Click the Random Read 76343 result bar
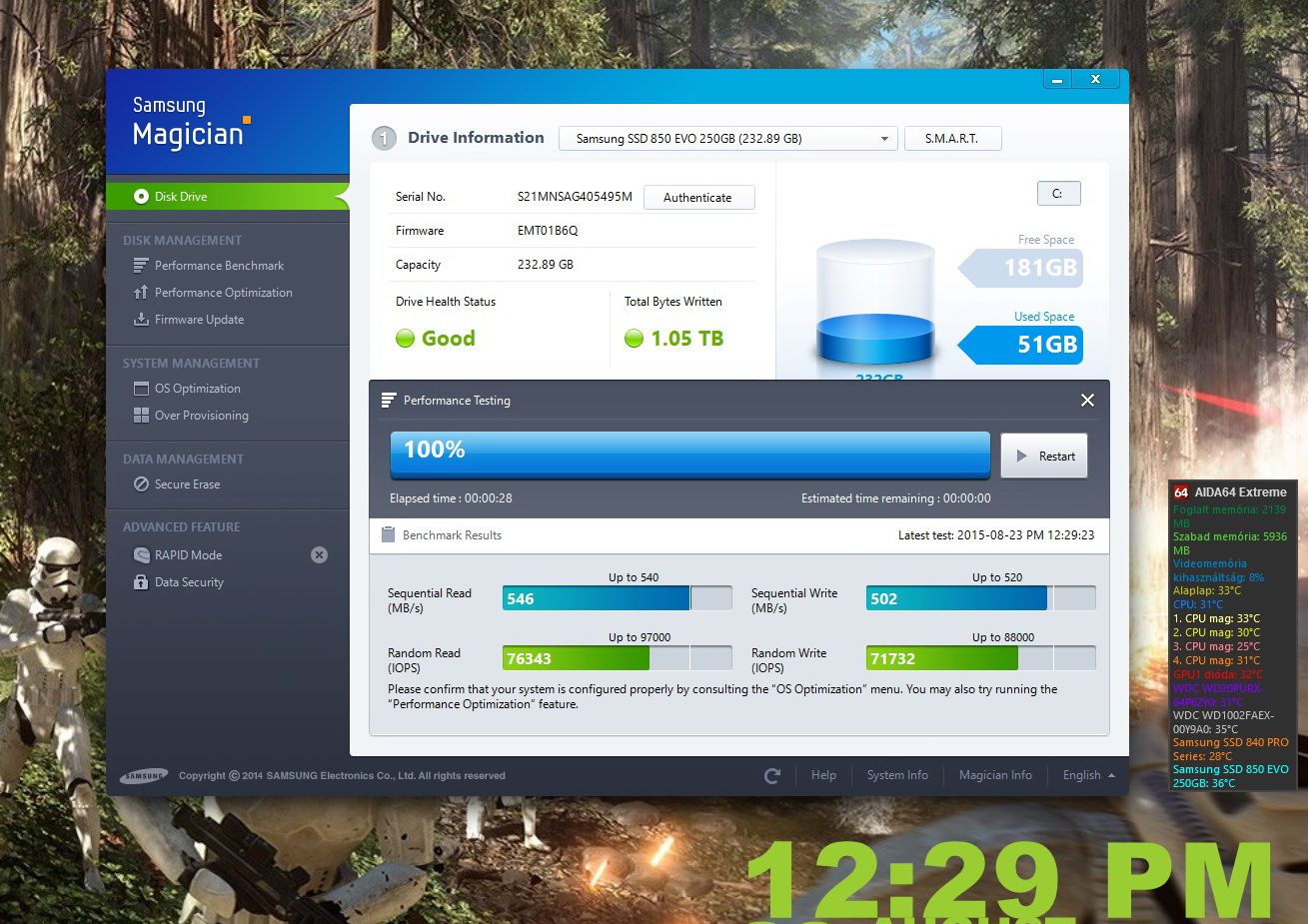Viewport: 1308px width, 924px height. coord(617,658)
